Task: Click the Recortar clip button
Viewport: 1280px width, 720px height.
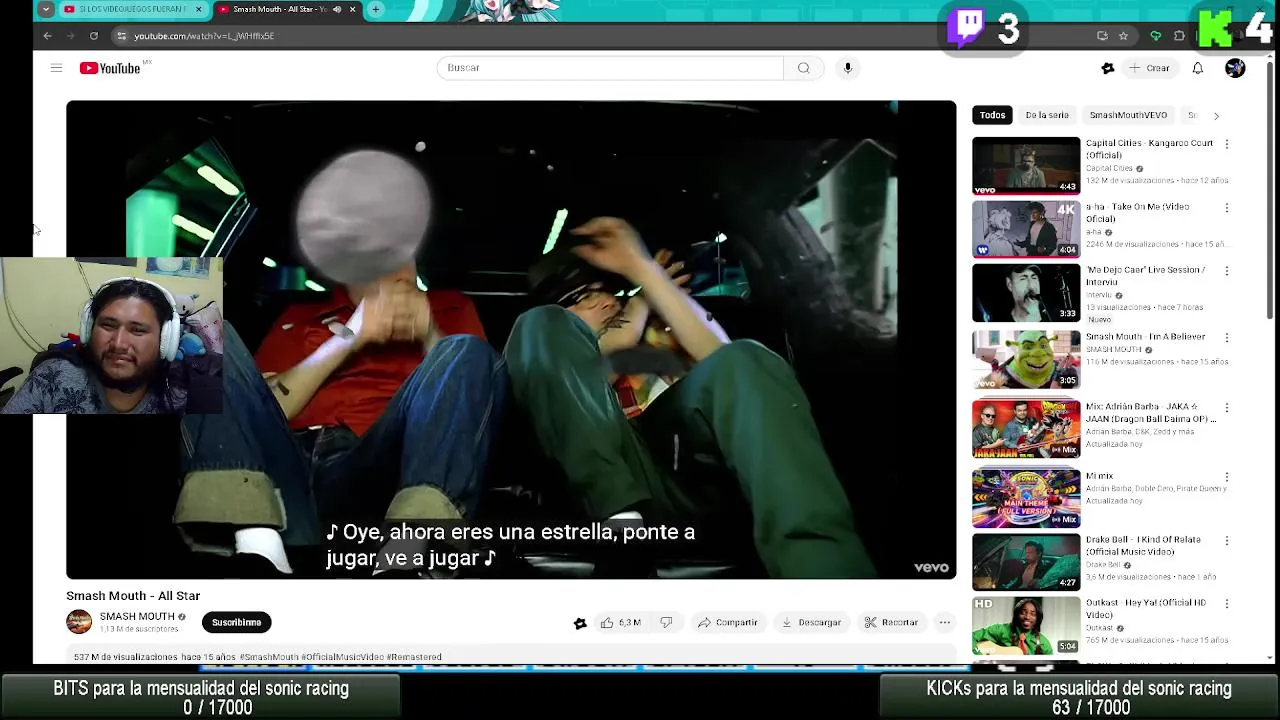Action: coord(891,622)
